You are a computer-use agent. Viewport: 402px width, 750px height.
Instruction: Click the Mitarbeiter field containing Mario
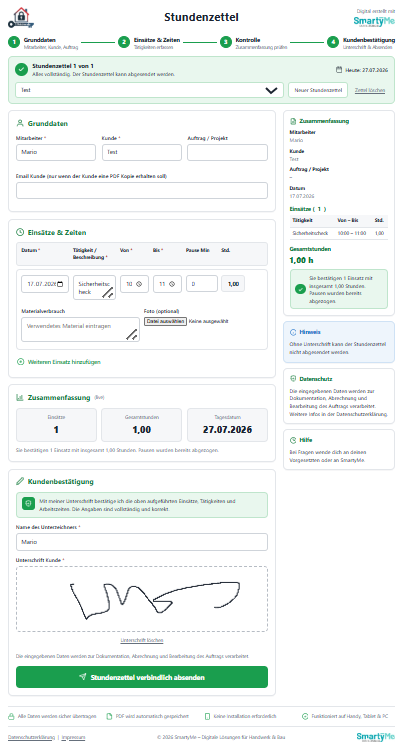click(56, 153)
